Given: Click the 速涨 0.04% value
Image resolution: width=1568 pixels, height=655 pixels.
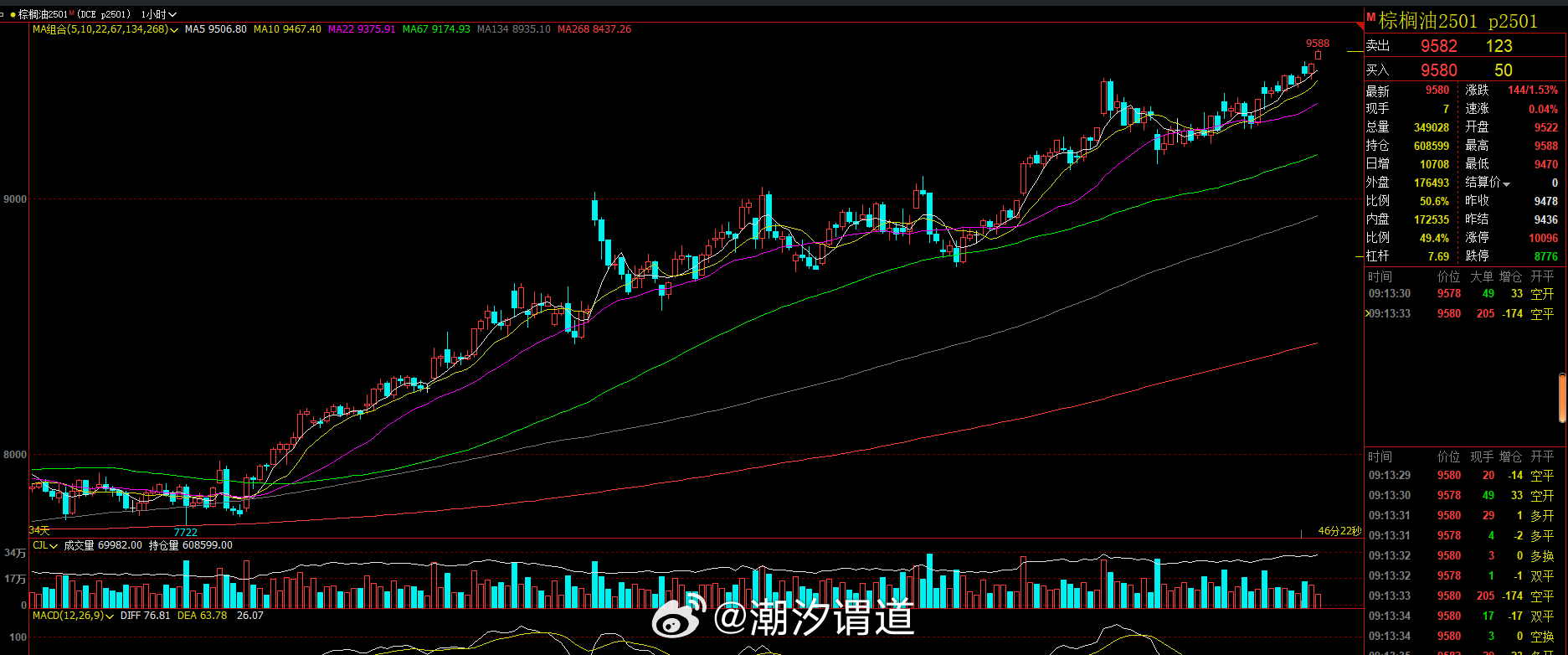Looking at the screenshot, I should point(1543,109).
